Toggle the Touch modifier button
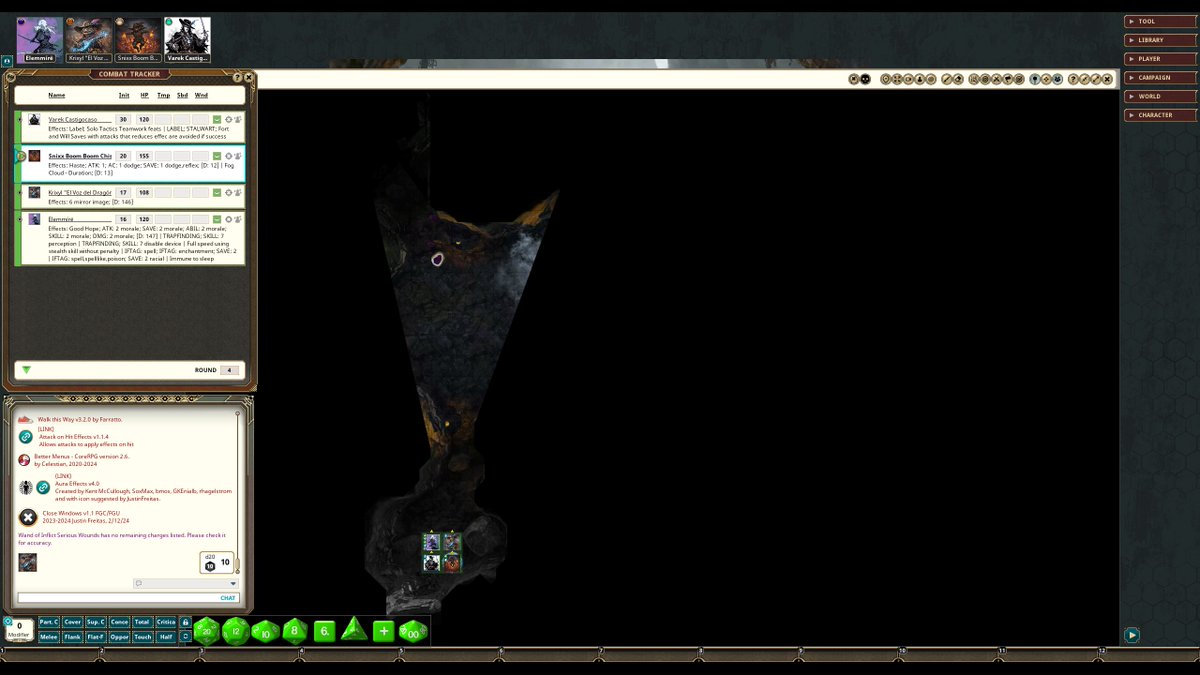 [x=143, y=637]
